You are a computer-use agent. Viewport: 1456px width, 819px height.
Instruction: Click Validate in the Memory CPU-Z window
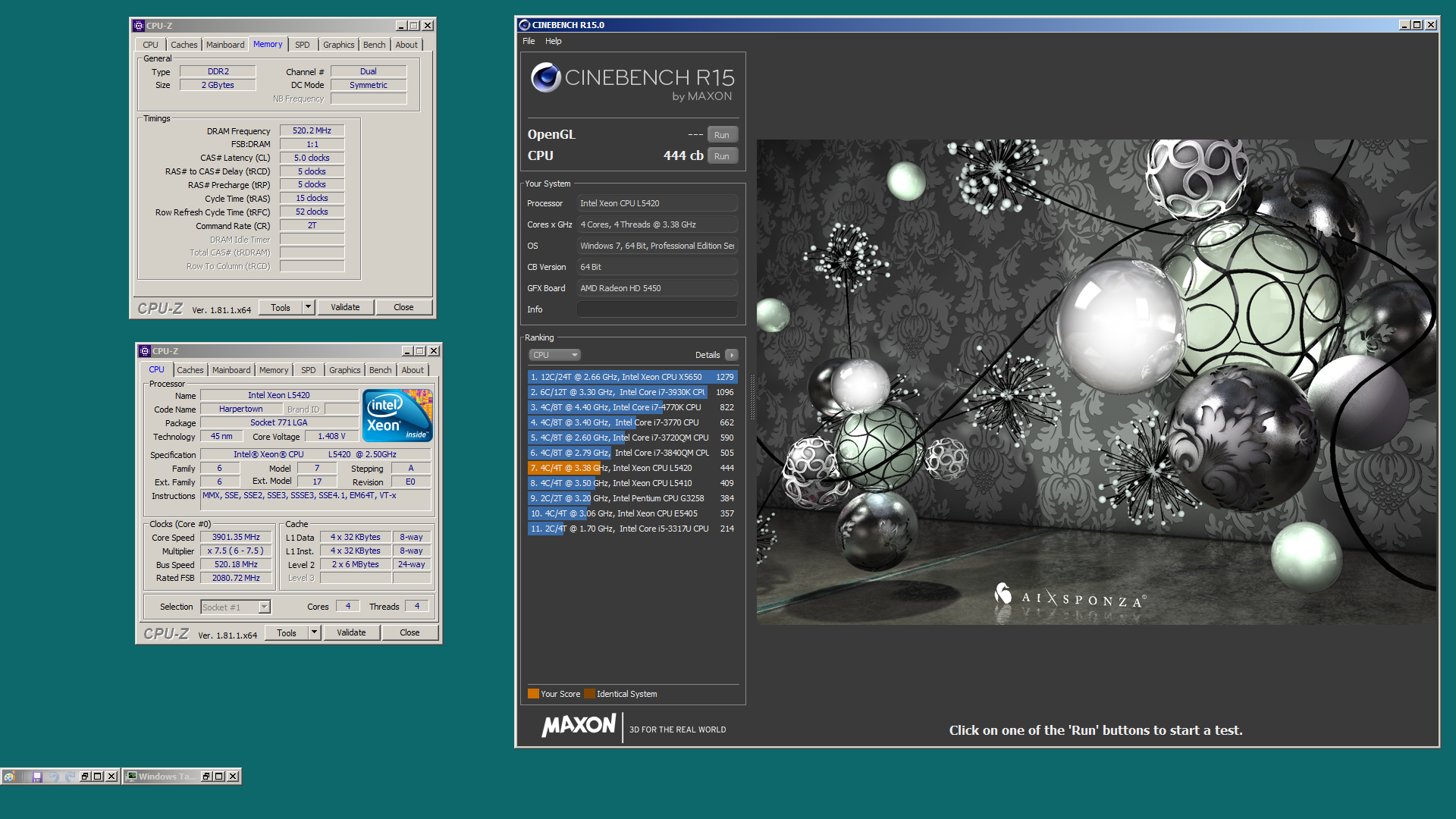tap(345, 307)
